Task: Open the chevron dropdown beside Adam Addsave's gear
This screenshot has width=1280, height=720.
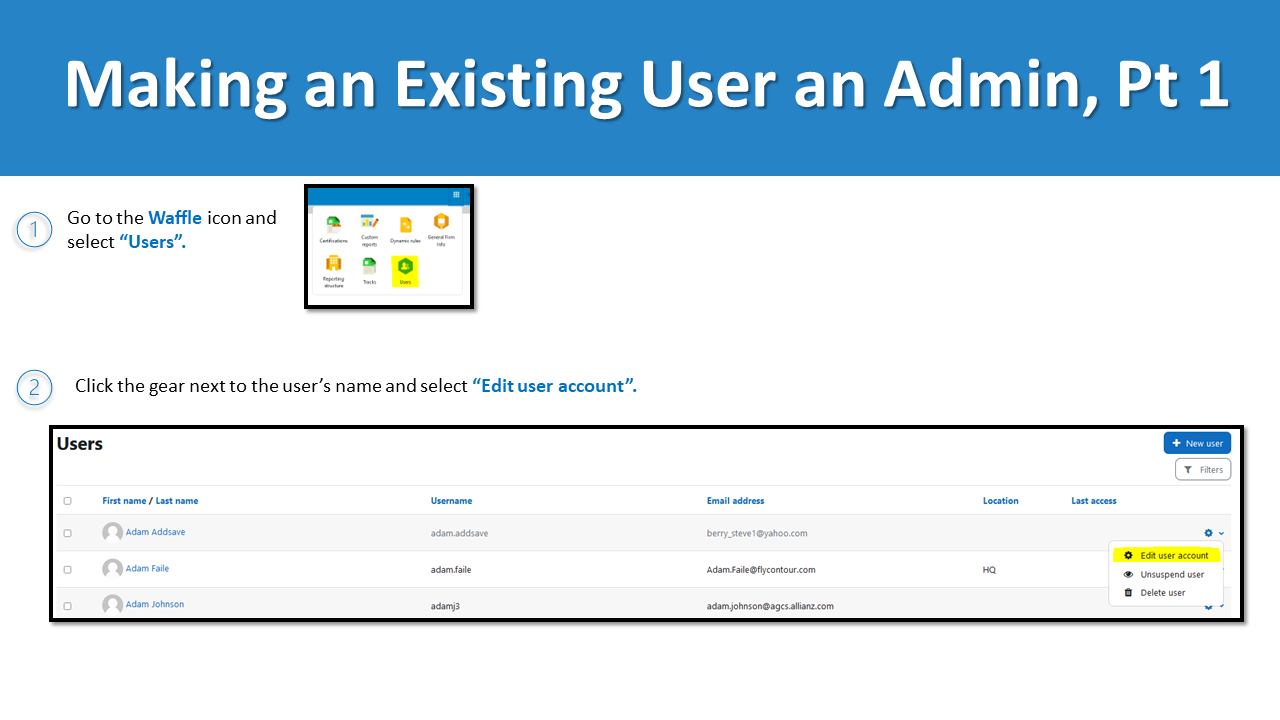Action: (1221, 533)
